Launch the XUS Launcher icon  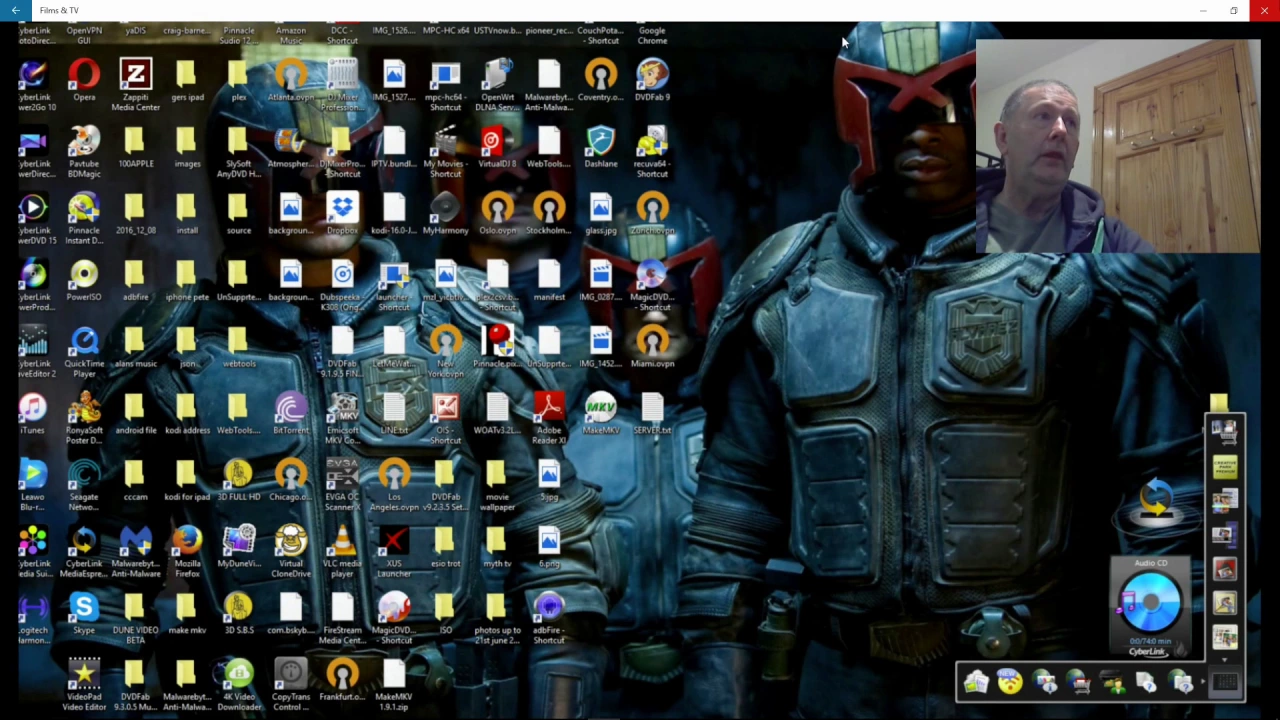(x=394, y=550)
